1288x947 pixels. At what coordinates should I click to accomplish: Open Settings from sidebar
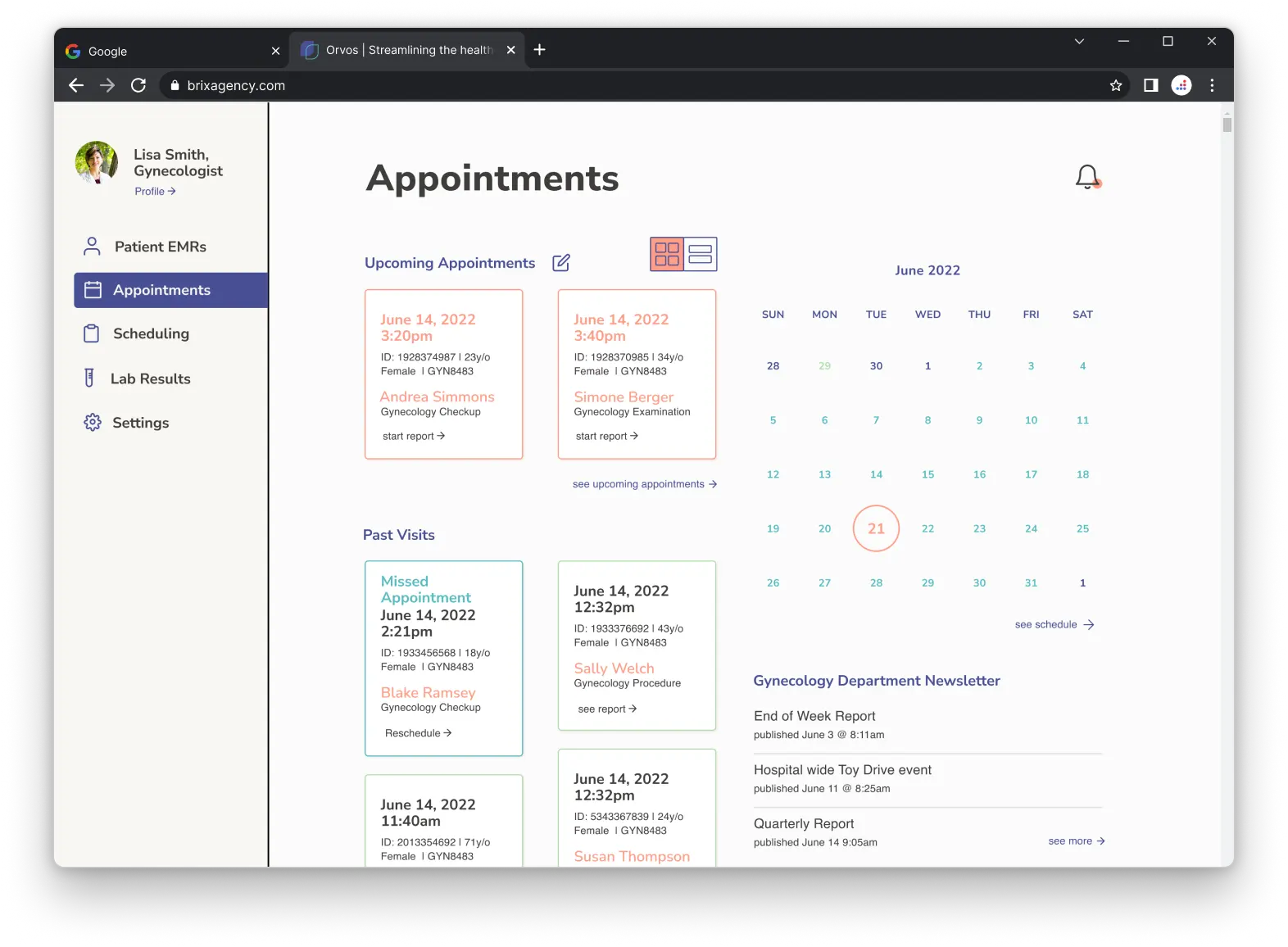[x=140, y=423]
